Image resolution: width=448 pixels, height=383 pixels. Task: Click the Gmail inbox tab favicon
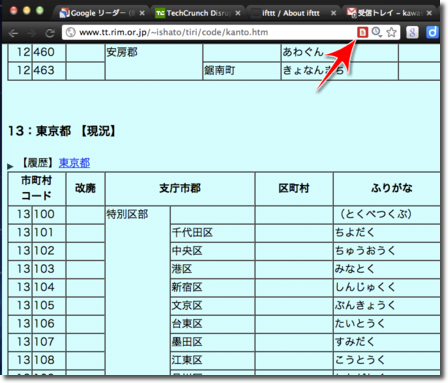point(351,13)
